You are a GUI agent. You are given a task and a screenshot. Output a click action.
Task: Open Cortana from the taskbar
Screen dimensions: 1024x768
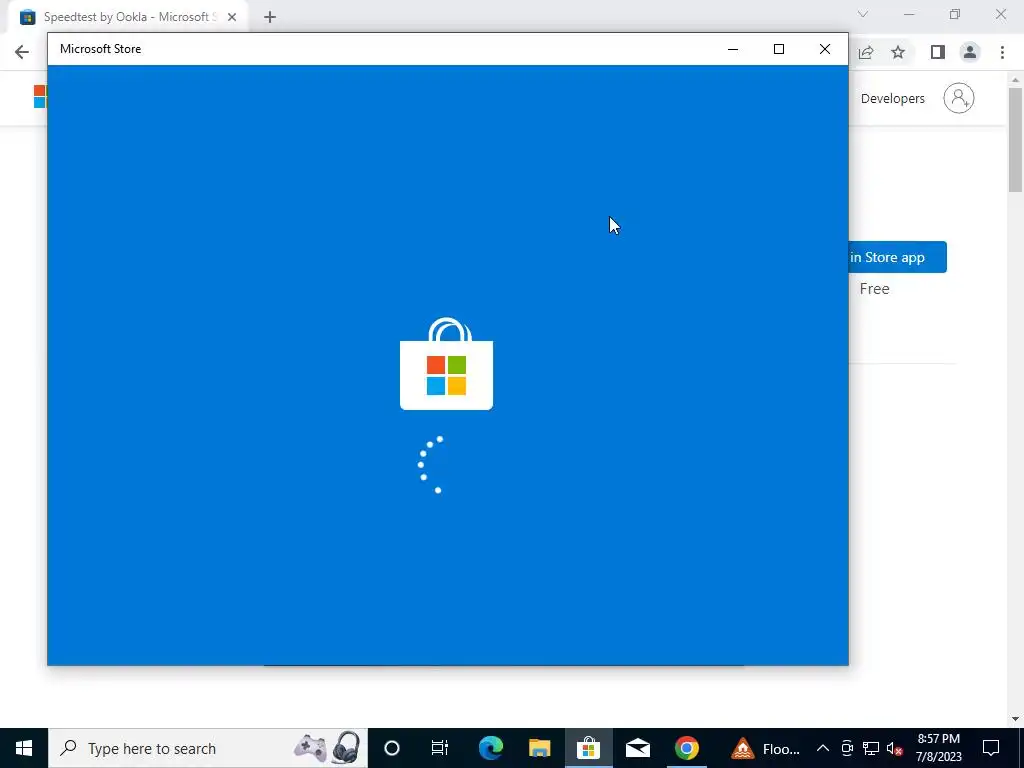click(x=392, y=748)
